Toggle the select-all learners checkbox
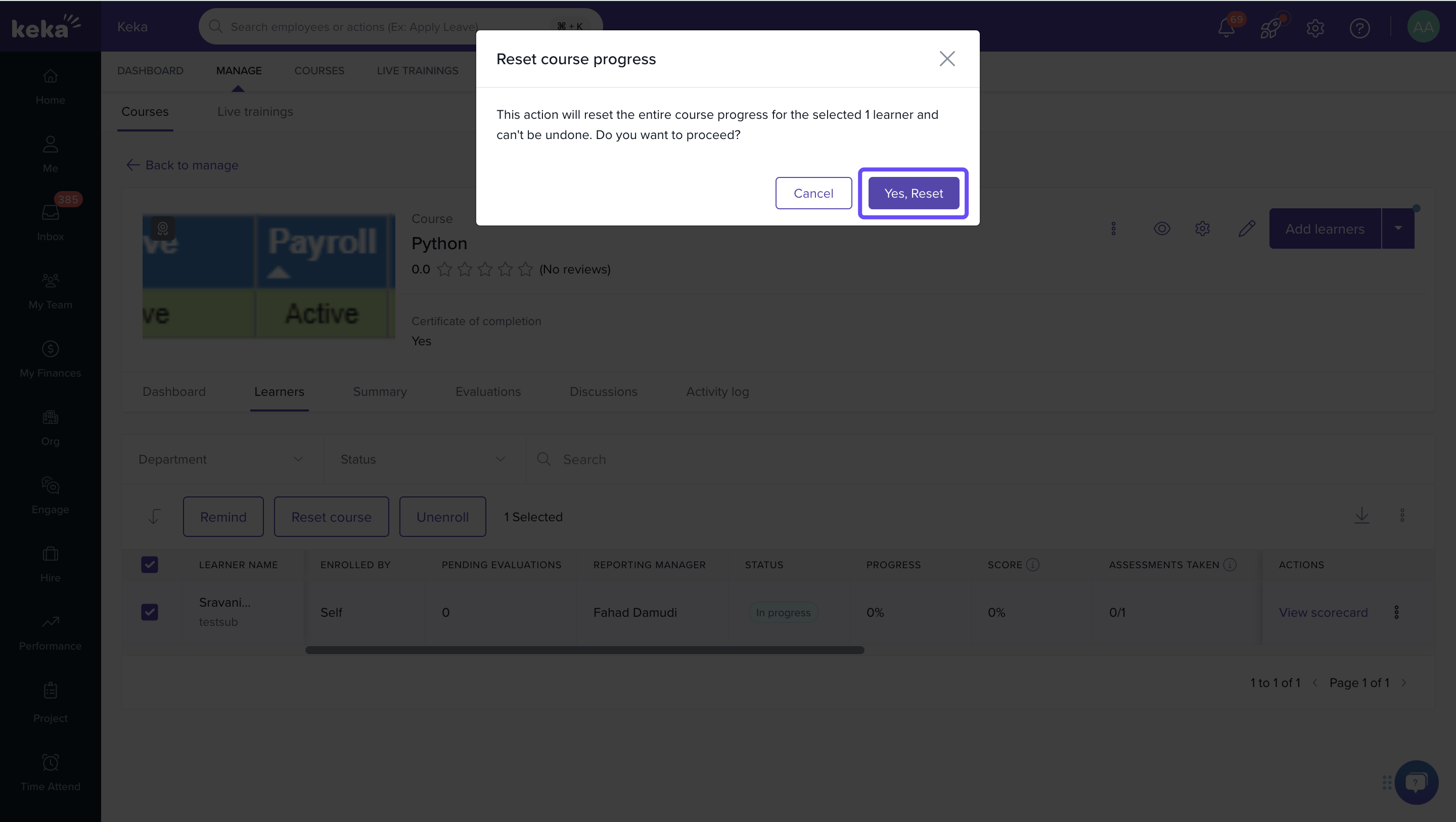 [x=149, y=564]
